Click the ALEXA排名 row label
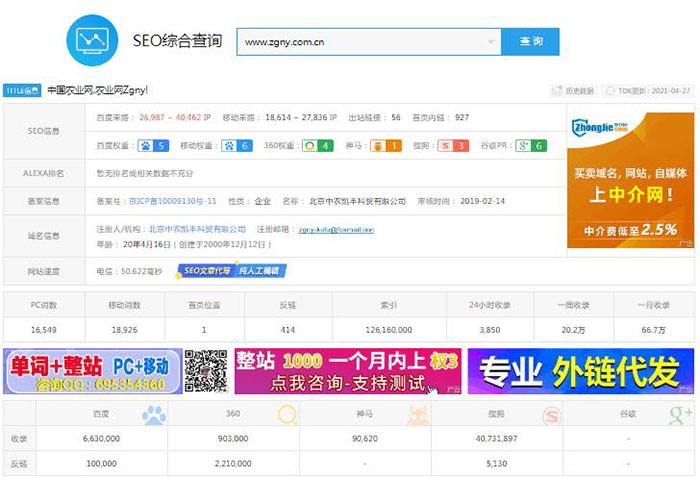 point(43,173)
